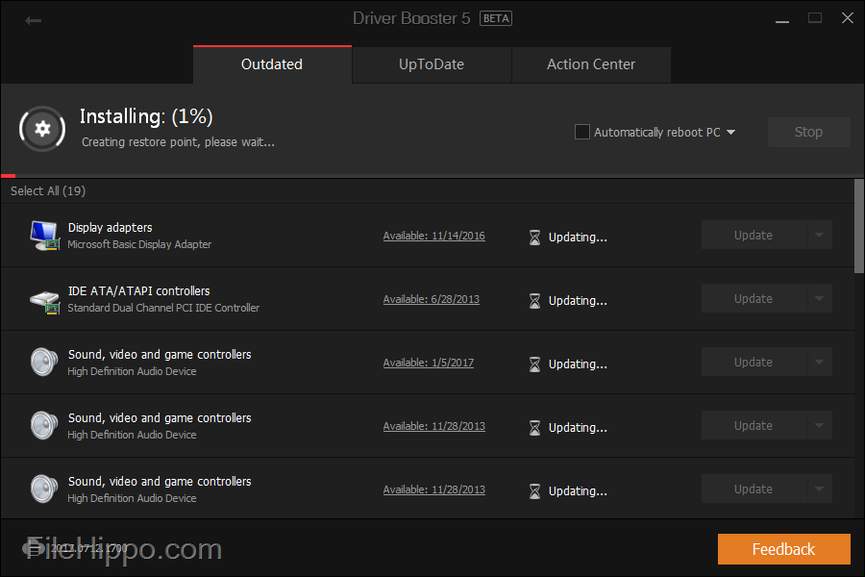Screen dimensions: 865x577
Task: Click the 'Installing: (1%)' heading
Action: point(146,116)
